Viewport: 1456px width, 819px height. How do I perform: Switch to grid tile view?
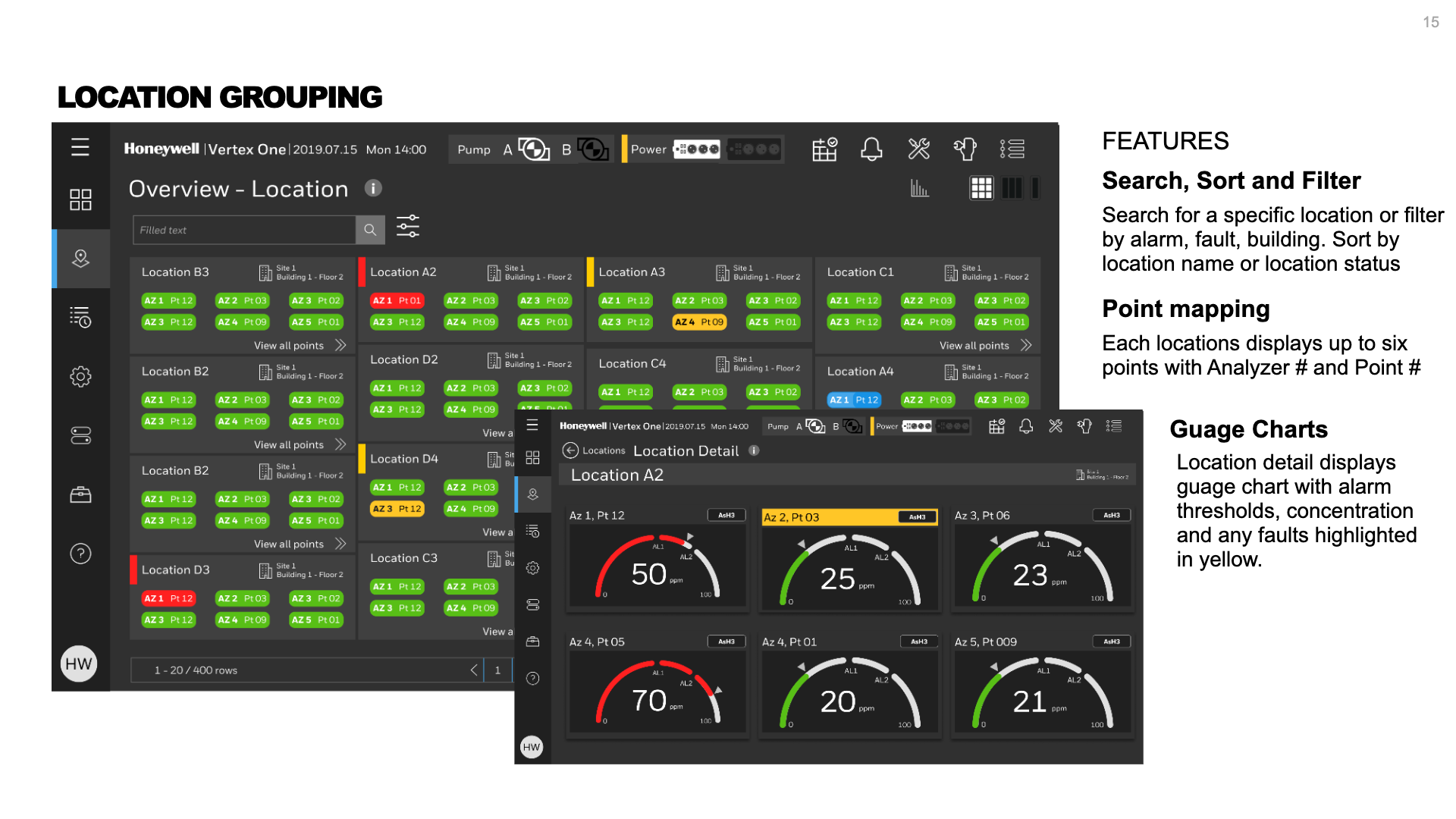[981, 188]
